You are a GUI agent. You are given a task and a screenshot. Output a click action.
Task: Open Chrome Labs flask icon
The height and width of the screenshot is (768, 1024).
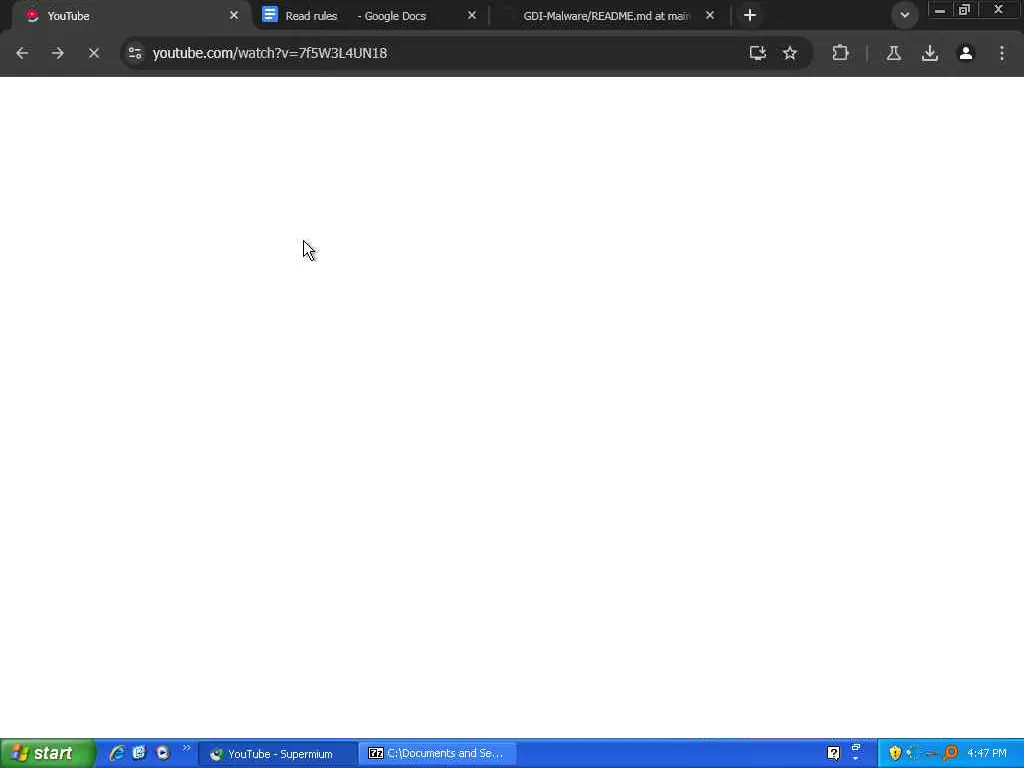coord(893,53)
